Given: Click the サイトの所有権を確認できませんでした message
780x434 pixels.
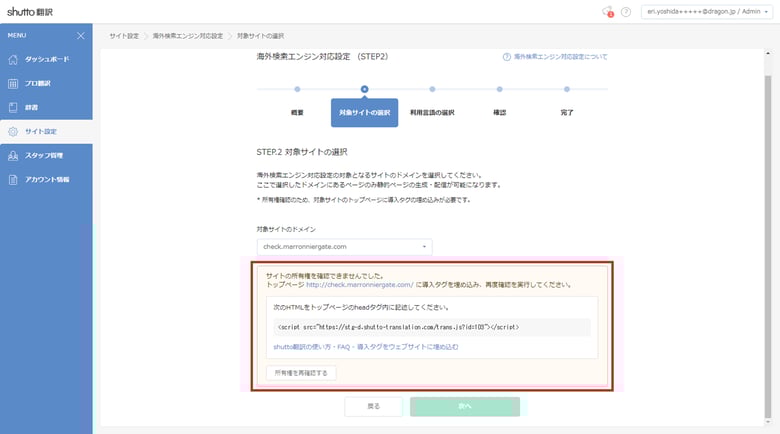Looking at the screenshot, I should coord(324,276).
